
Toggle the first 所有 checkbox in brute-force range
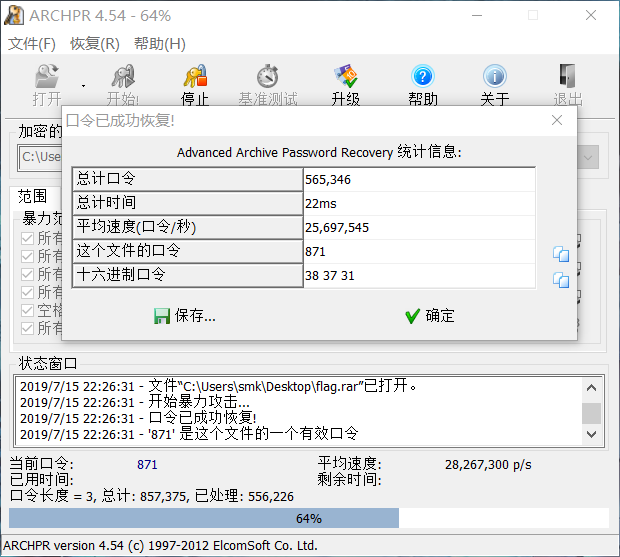27,238
